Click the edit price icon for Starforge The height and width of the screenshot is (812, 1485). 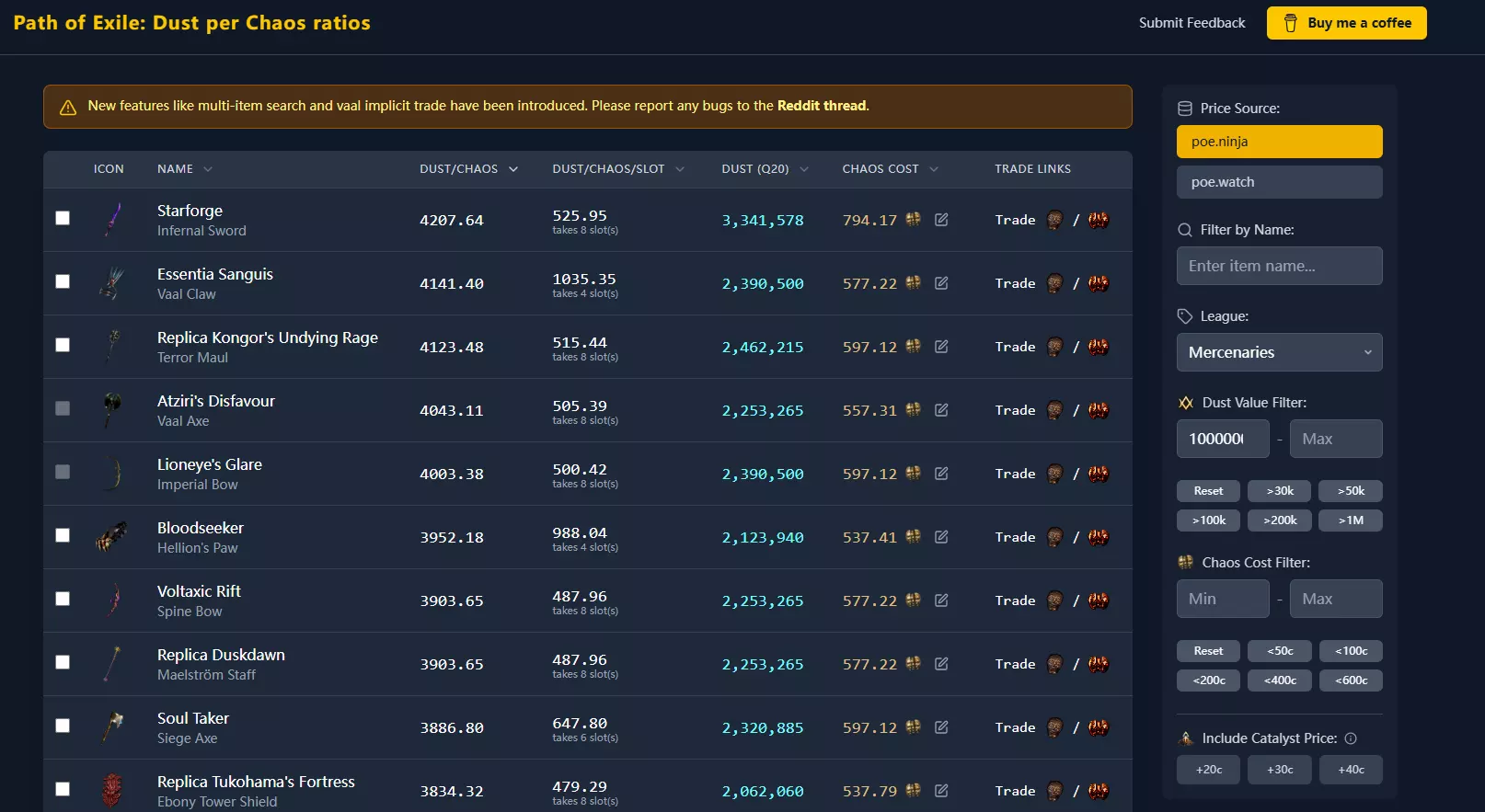pos(941,220)
